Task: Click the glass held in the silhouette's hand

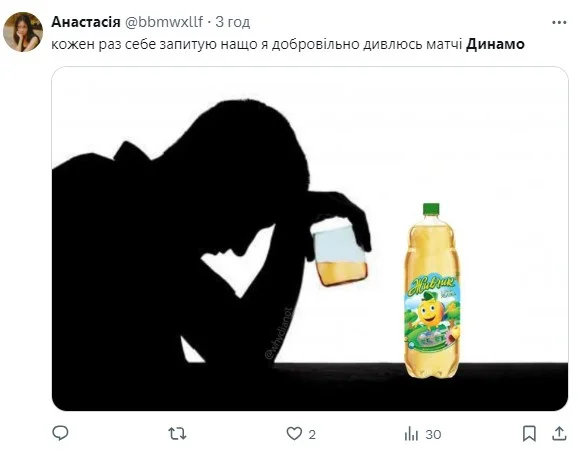Action: (x=340, y=254)
